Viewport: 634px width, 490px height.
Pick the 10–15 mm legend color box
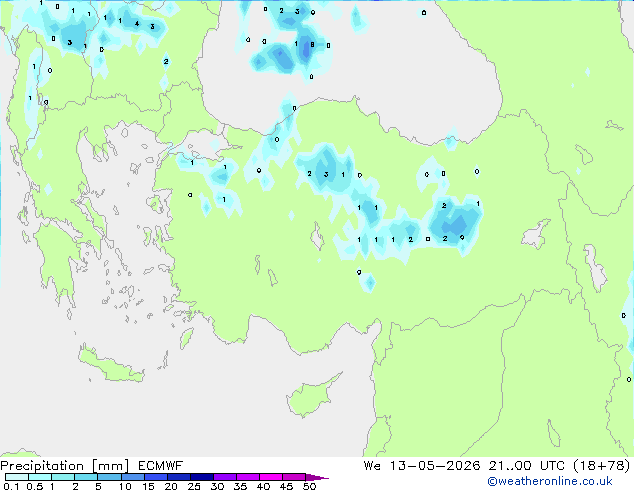pyautogui.click(x=133, y=477)
